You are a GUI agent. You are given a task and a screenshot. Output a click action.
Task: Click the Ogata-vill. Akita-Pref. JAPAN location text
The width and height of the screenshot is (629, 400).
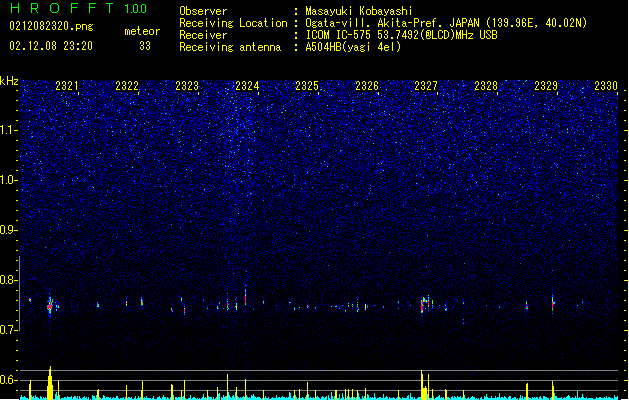(446, 23)
